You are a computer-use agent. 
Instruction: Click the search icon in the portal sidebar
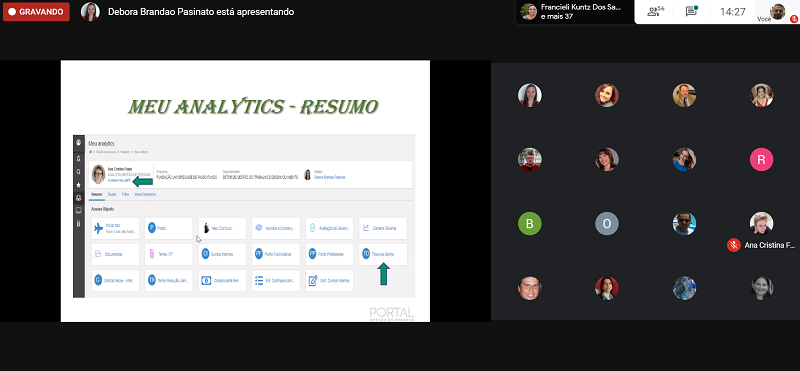pyautogui.click(x=79, y=171)
